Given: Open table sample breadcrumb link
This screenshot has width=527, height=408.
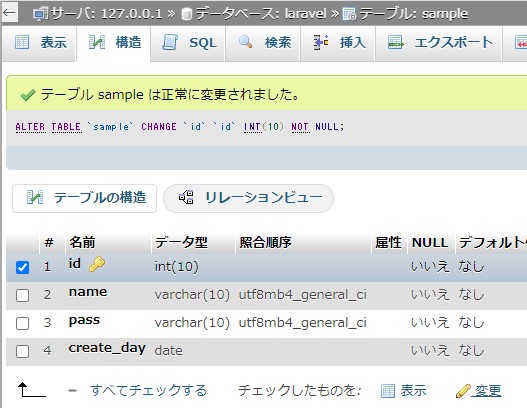Looking at the screenshot, I should (x=413, y=14).
